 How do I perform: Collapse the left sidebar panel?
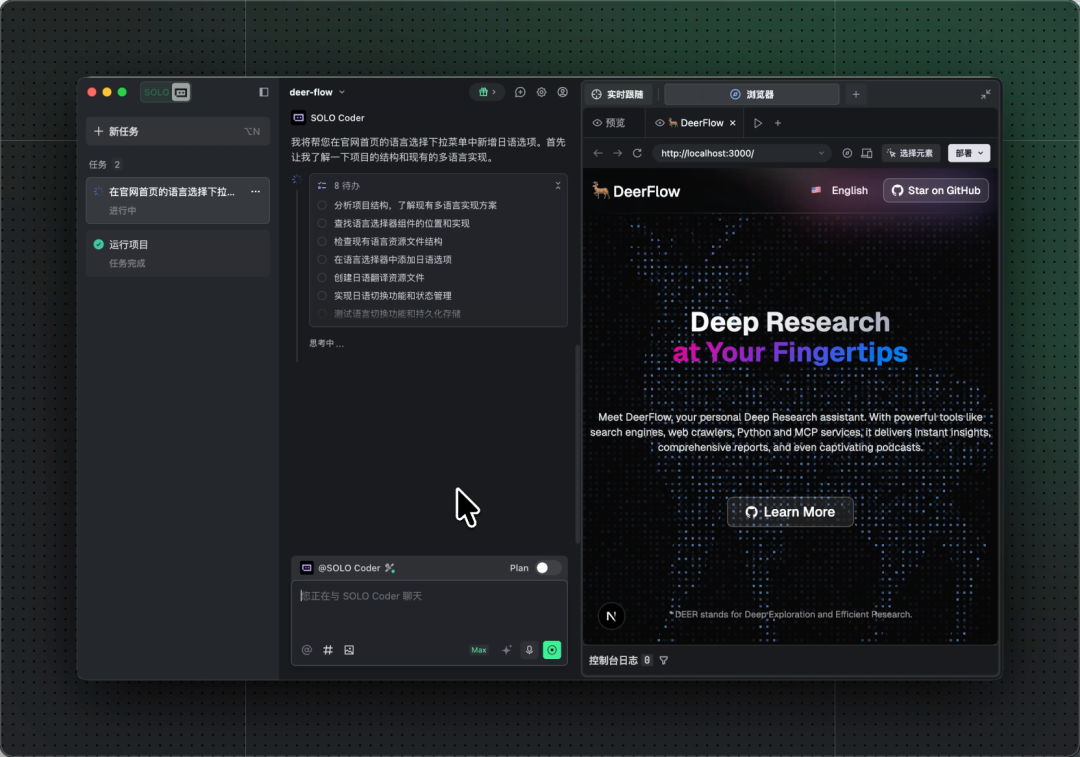264,92
